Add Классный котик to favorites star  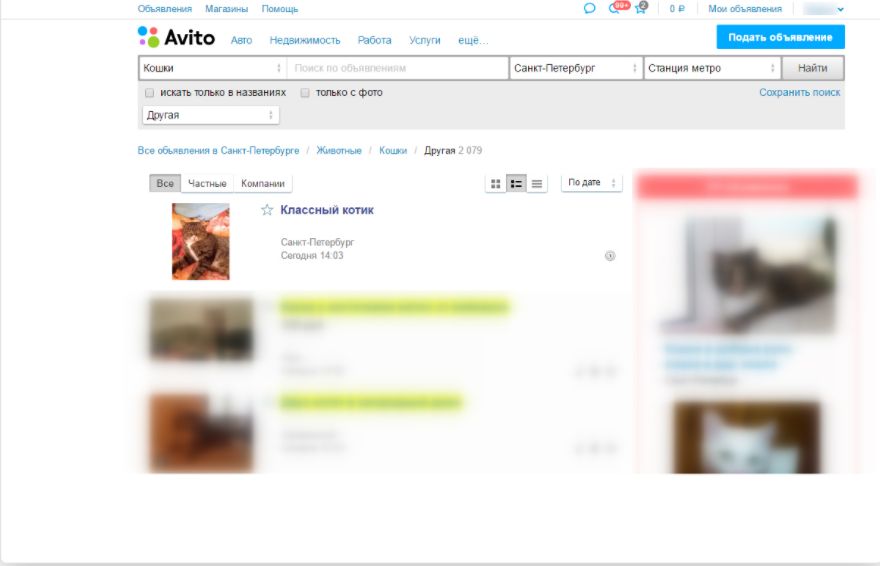267,210
